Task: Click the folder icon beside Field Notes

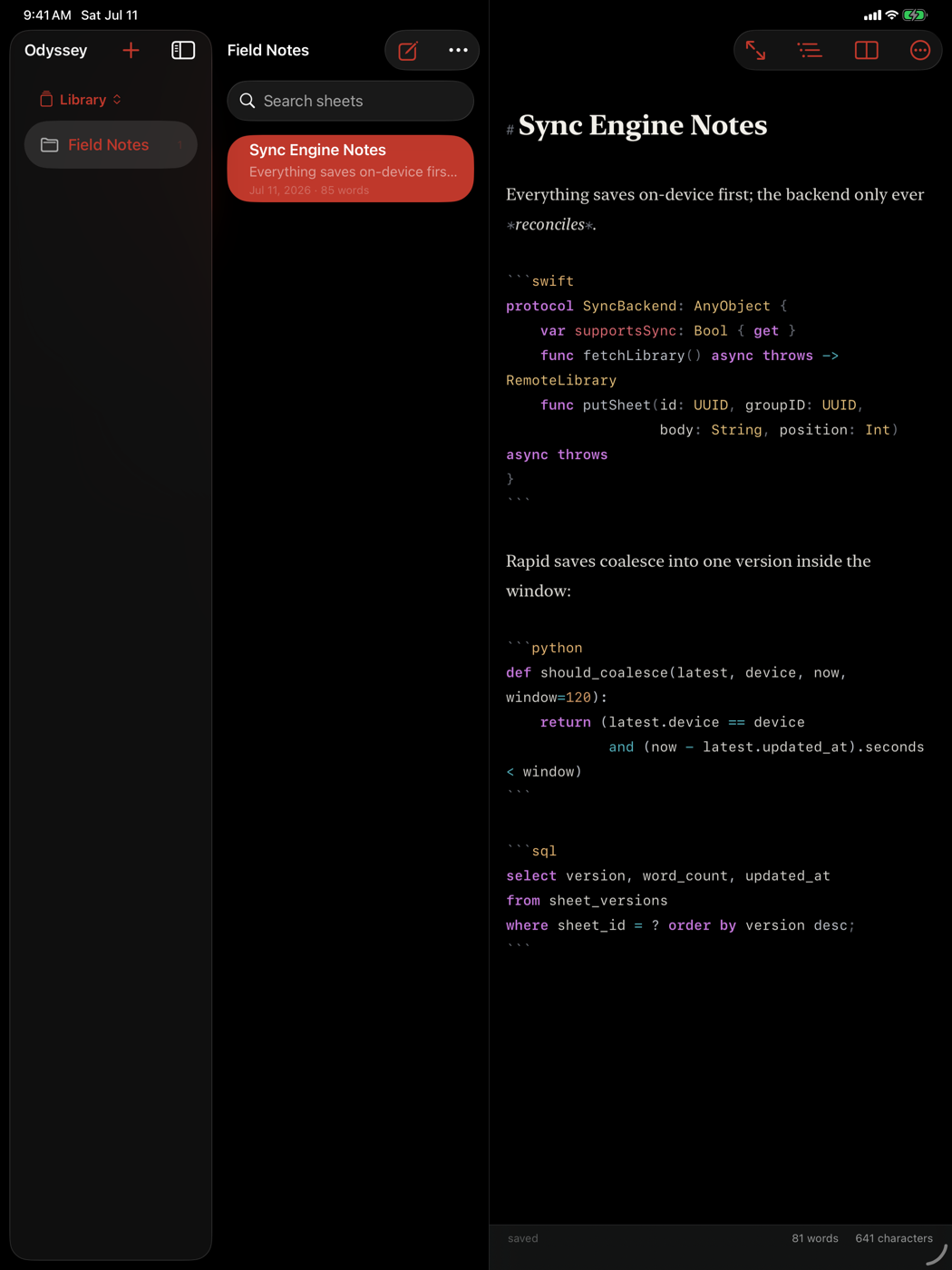Action: tap(50, 145)
